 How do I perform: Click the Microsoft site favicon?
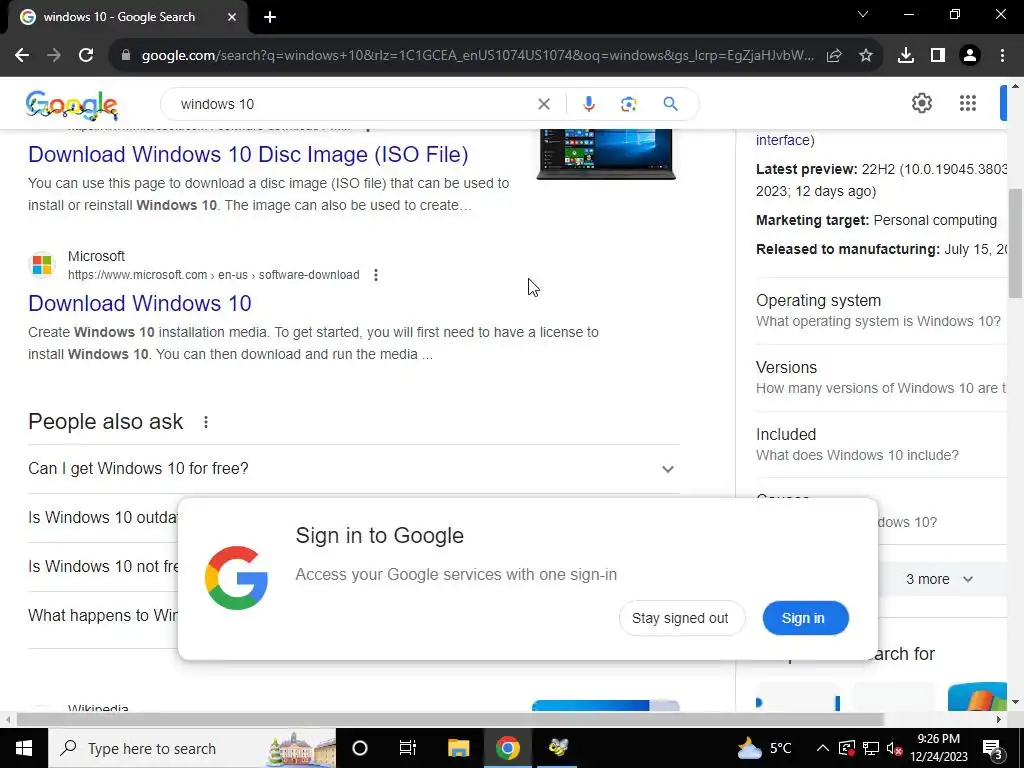pyautogui.click(x=42, y=264)
